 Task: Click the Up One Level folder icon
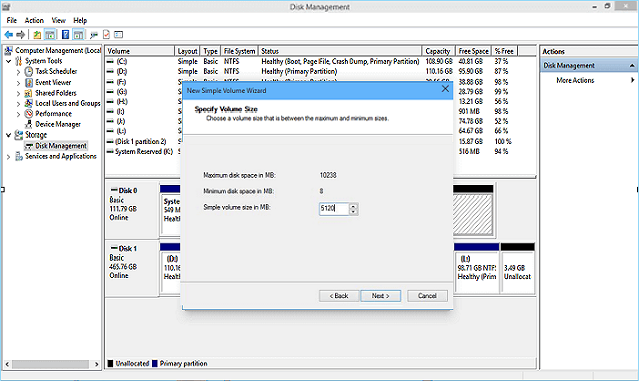coord(37,35)
